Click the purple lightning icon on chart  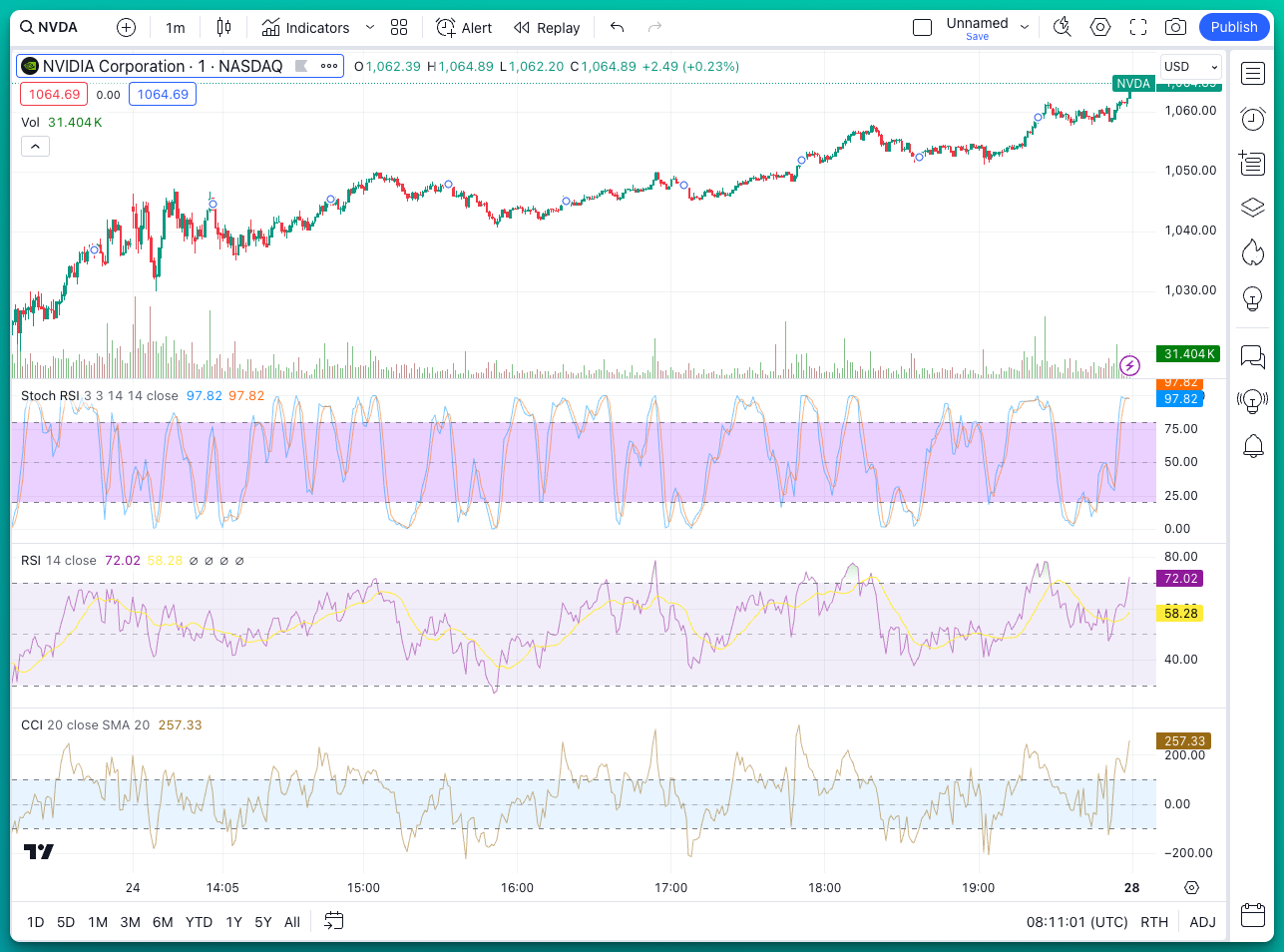pyautogui.click(x=1129, y=366)
